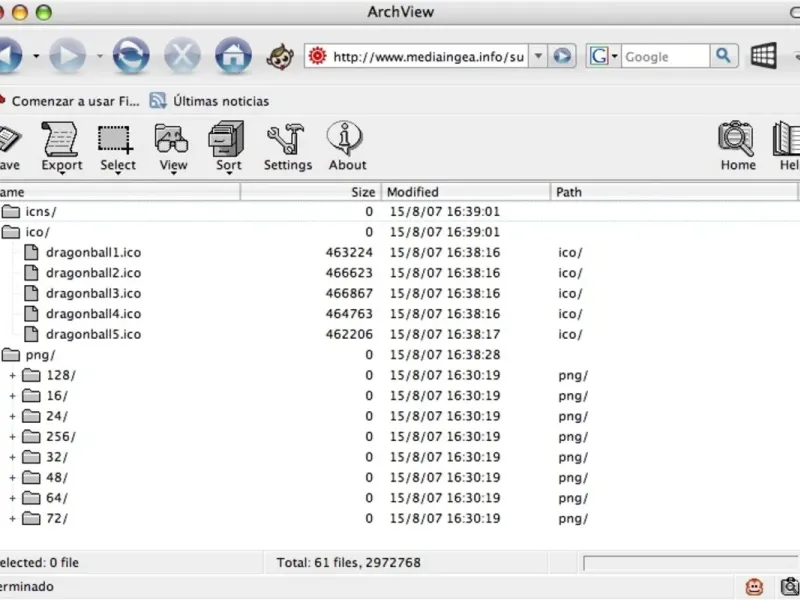Expand the 128/ folder
800x600 pixels.
click(x=12, y=376)
